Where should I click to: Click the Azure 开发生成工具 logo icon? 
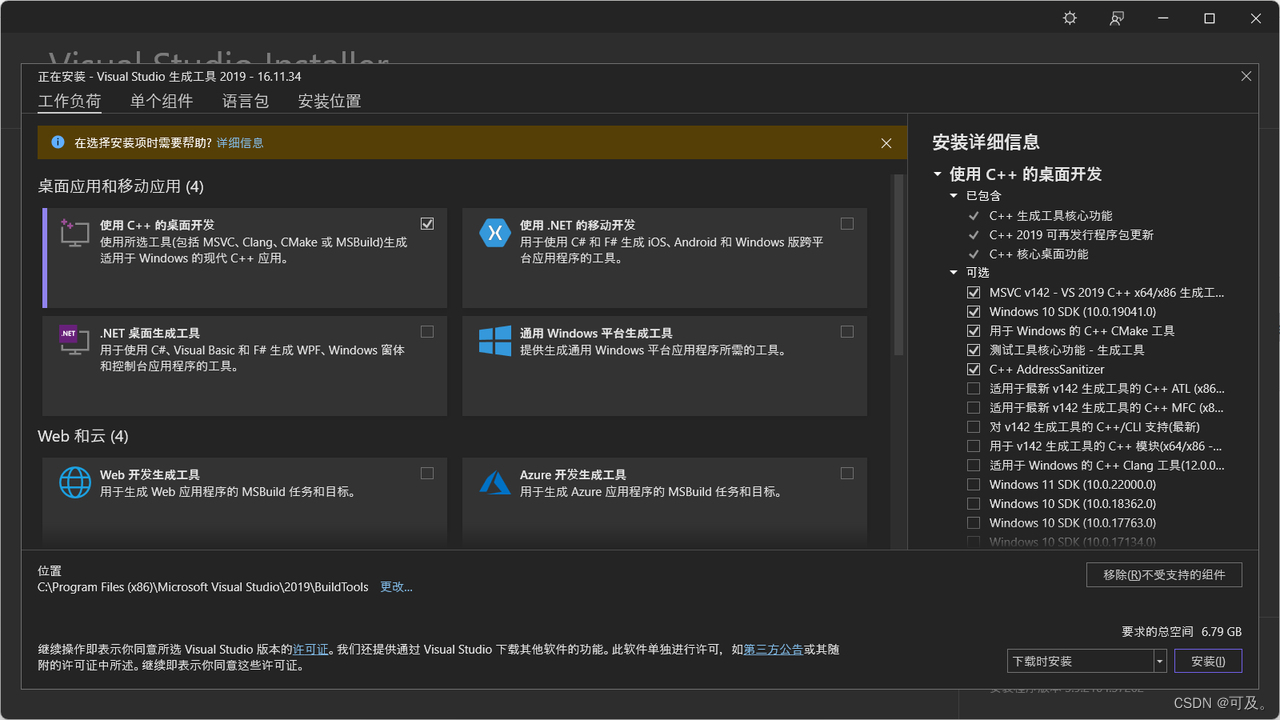click(495, 482)
